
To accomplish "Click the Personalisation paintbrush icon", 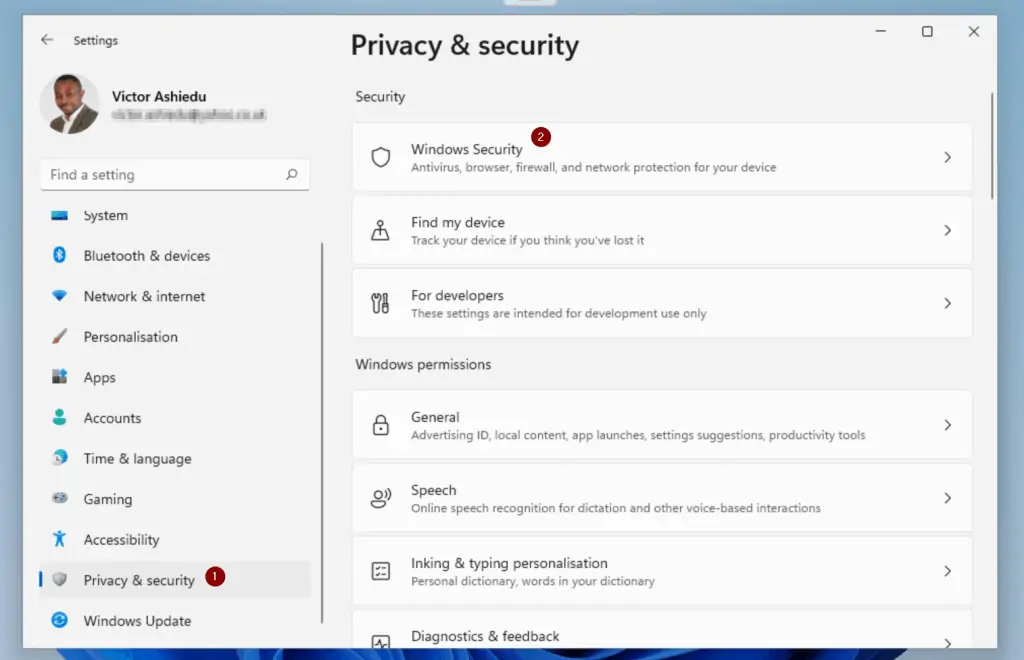I will point(59,336).
